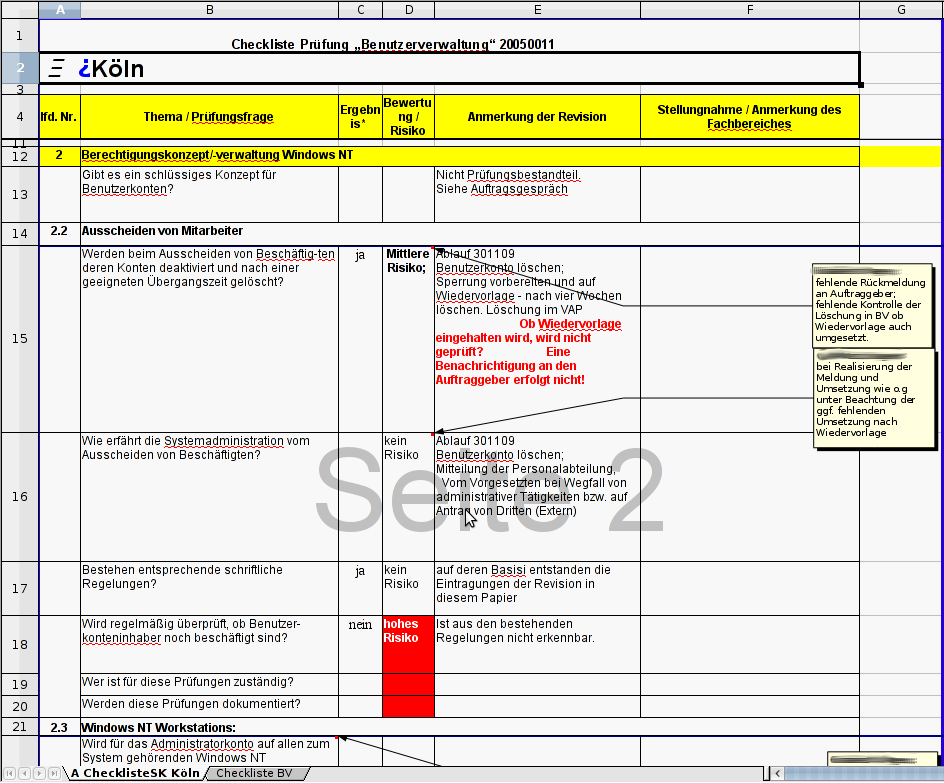Screen dimensions: 944x783
Task: Click red 'hohes Risiko' cell
Action: 409,645
